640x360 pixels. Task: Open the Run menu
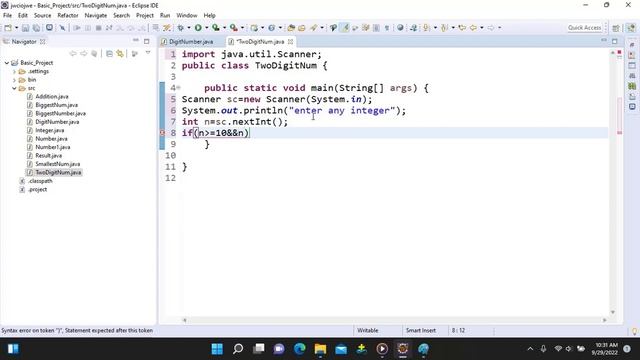(x=165, y=15)
